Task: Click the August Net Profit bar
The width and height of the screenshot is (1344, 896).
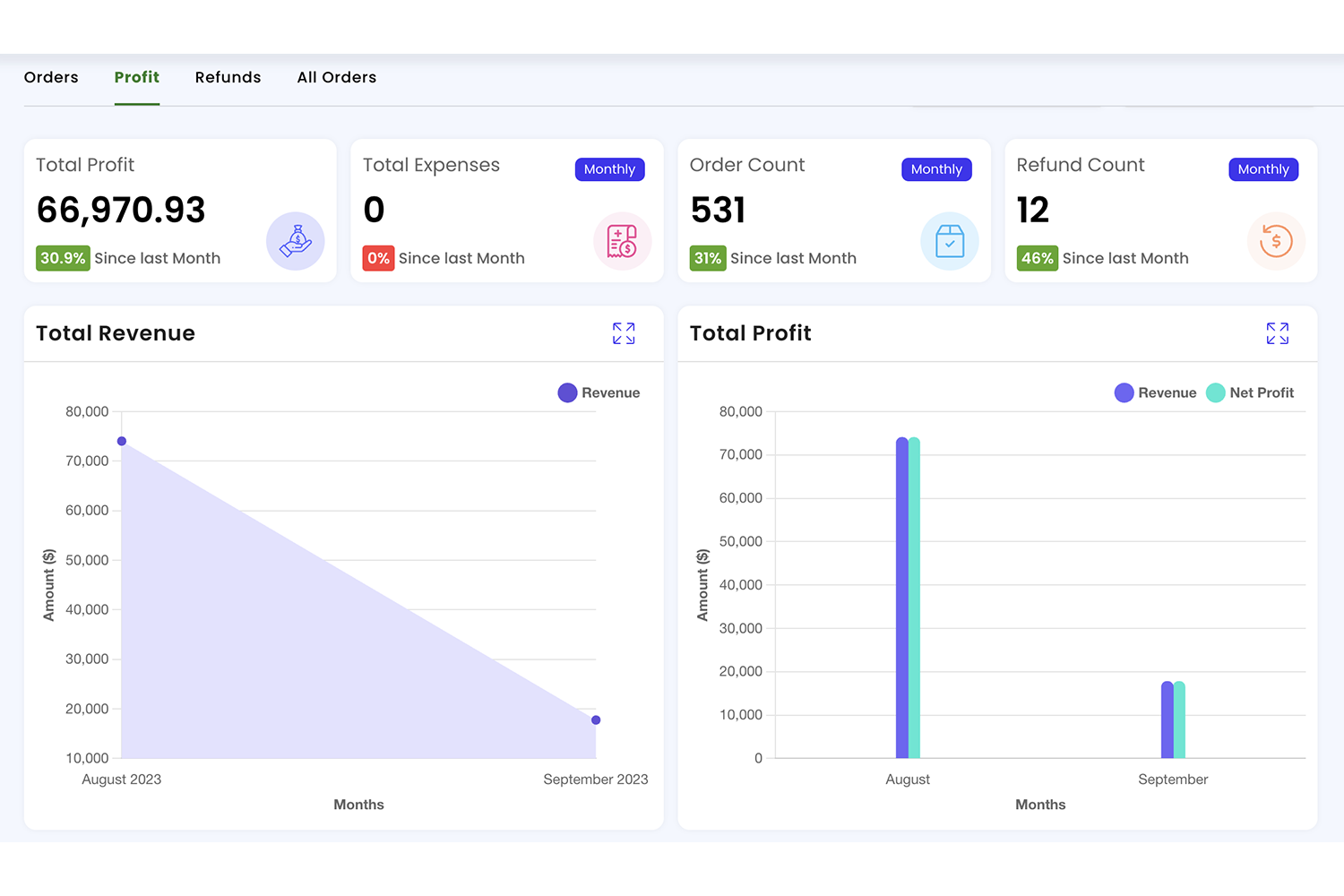Action: (914, 598)
